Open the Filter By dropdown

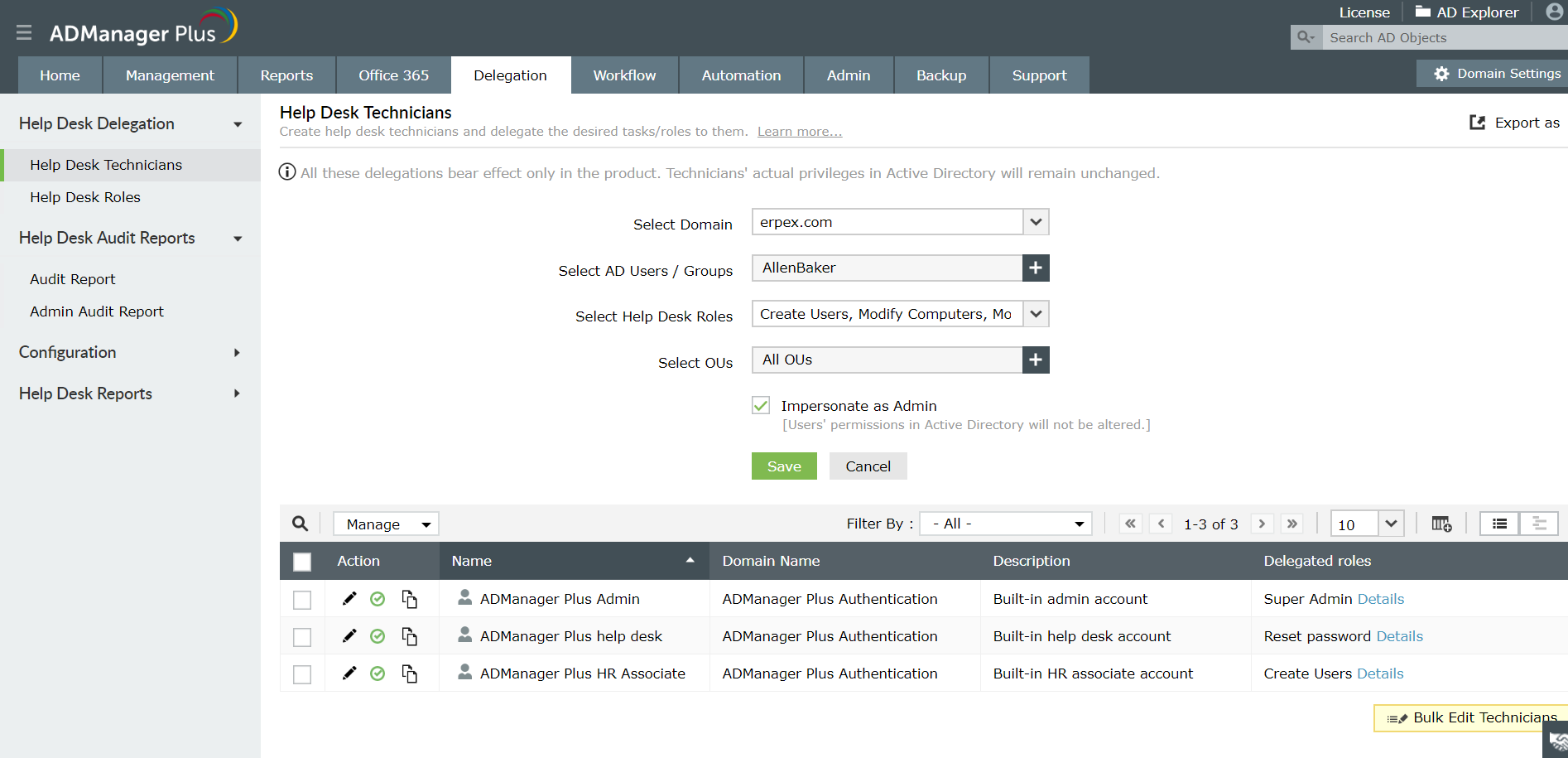tap(1006, 524)
